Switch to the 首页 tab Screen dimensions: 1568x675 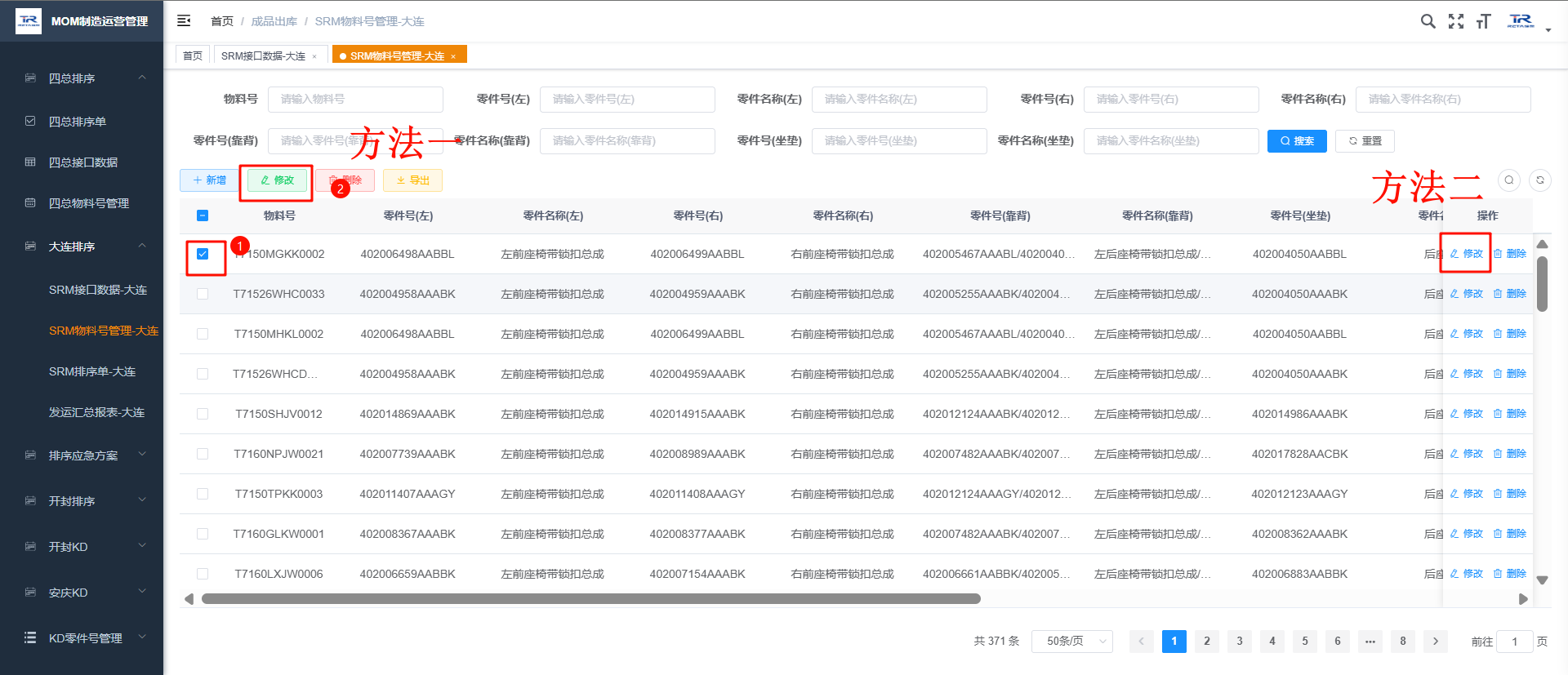(x=193, y=56)
